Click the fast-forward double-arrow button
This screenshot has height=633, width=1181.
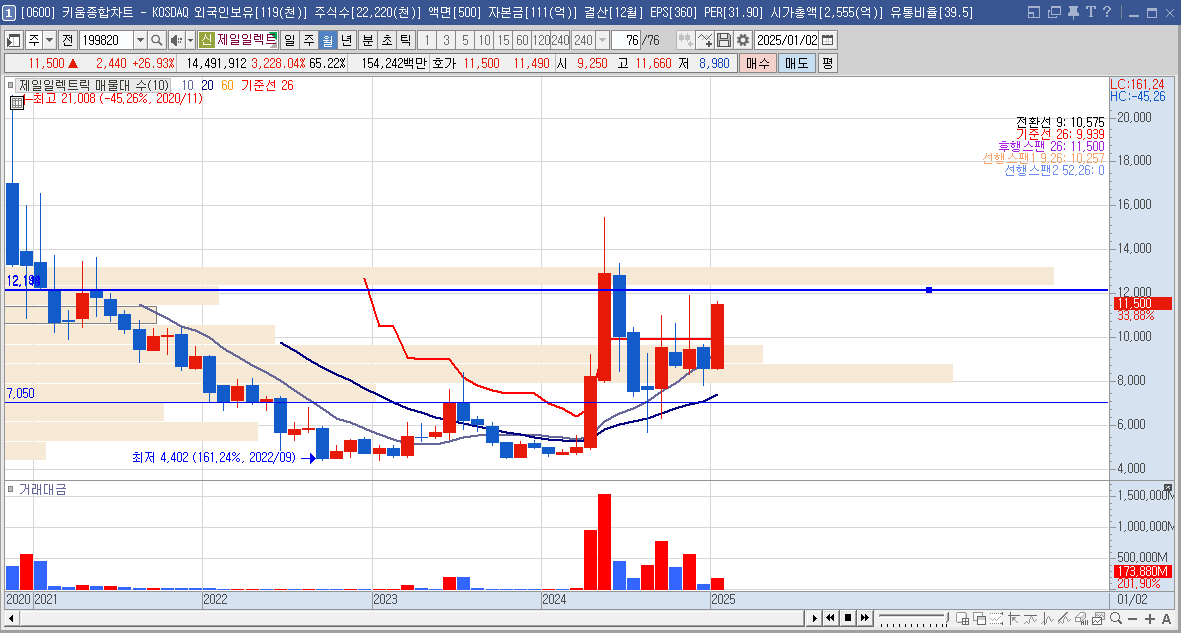point(864,618)
